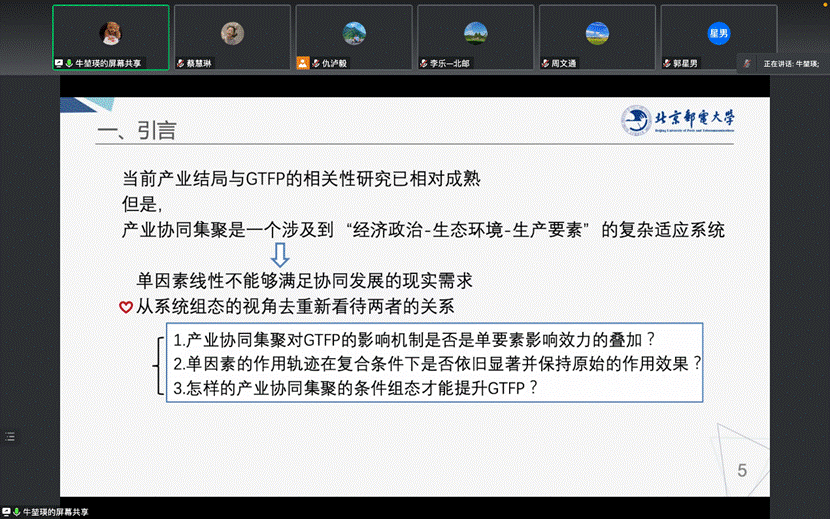Click 郭星男's blue avatar tile
The image size is (830, 519).
718,32
